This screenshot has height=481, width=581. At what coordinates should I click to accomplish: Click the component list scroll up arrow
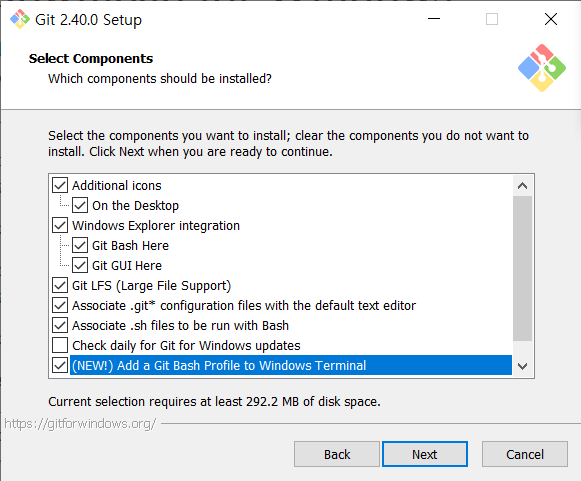(x=522, y=185)
